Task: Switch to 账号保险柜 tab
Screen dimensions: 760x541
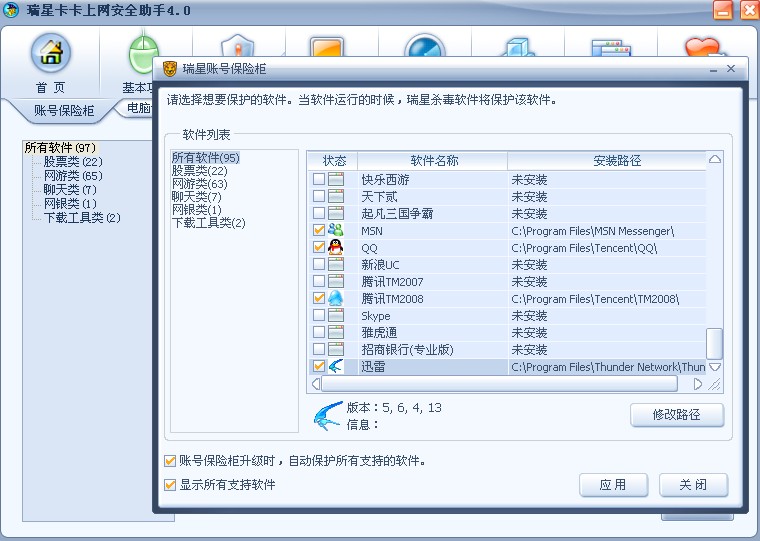Action: pyautogui.click(x=63, y=111)
